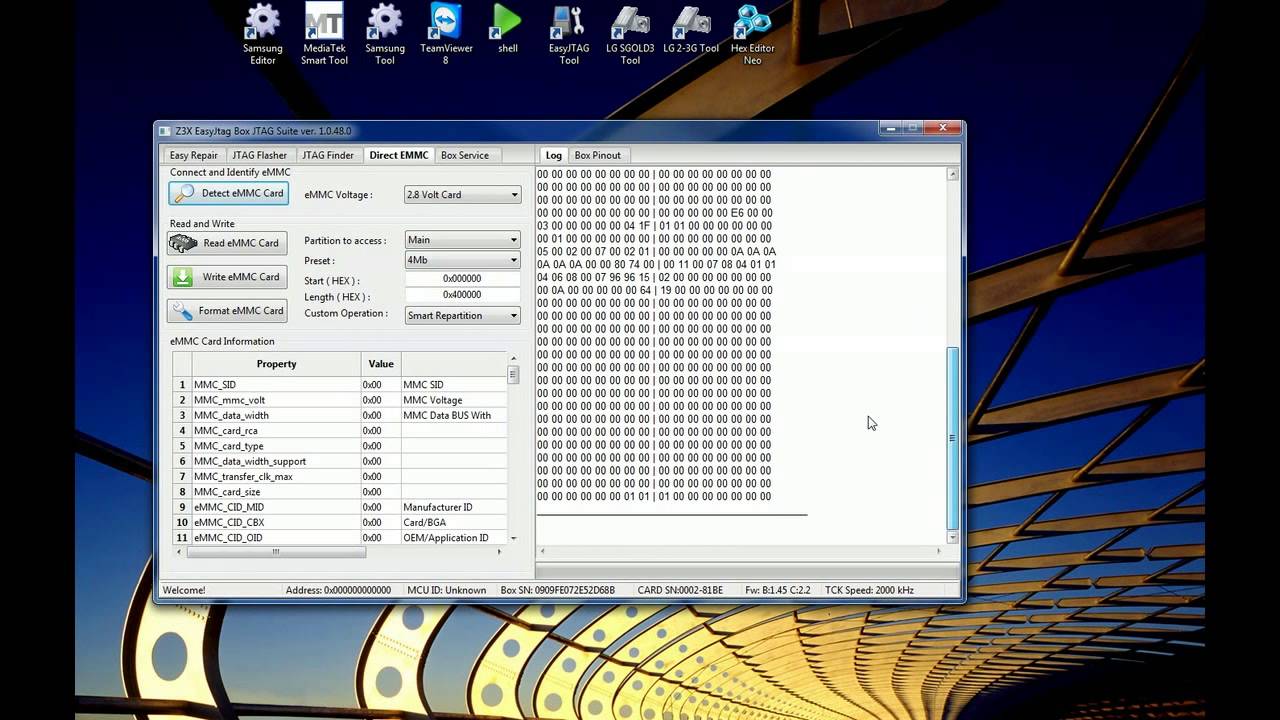The image size is (1280, 720).
Task: Open EasyJTAG Tool desktop icon
Action: (x=569, y=34)
